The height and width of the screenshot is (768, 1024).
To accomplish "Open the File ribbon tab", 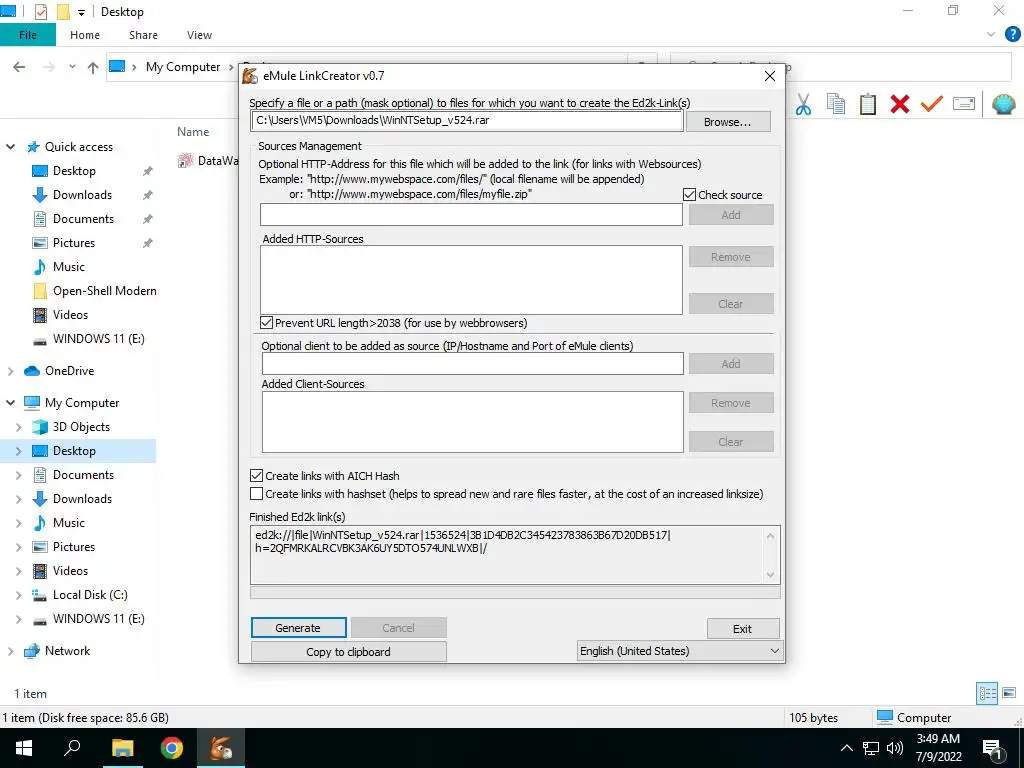I will point(27,35).
